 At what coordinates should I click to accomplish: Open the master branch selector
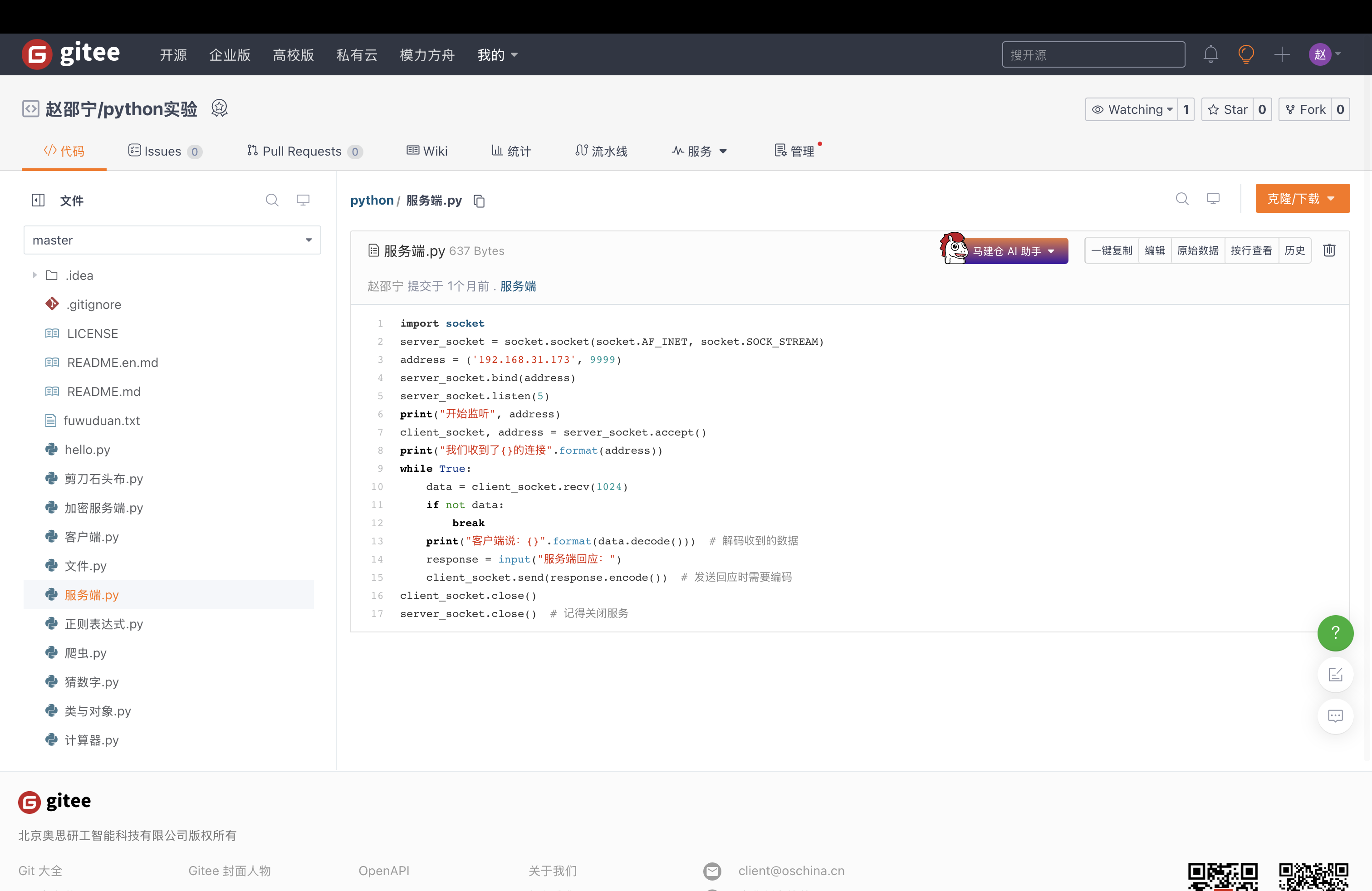[172, 240]
